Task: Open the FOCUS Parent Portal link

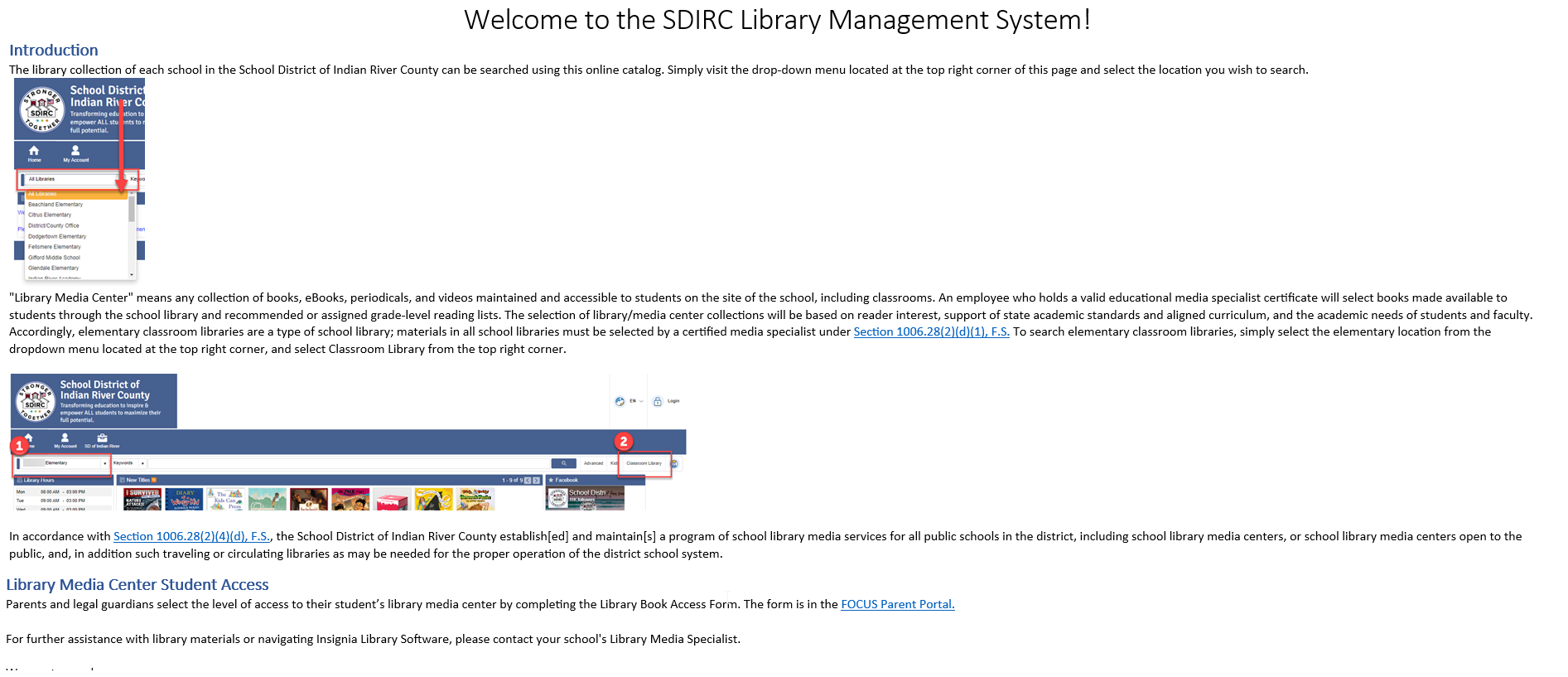Action: [x=898, y=604]
